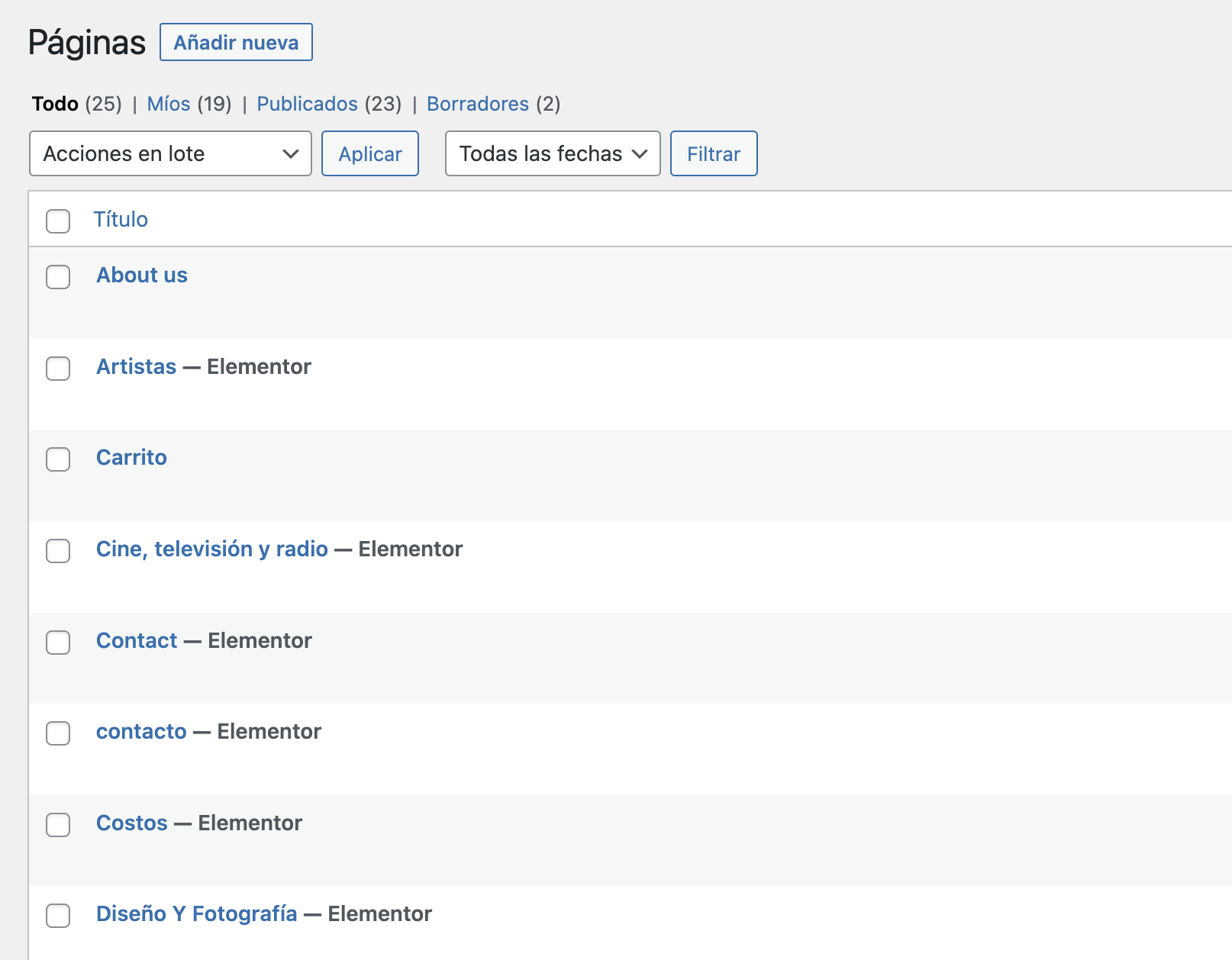Mark the Carrito row checkbox
Viewport: 1232px width, 960px height.
58,459
